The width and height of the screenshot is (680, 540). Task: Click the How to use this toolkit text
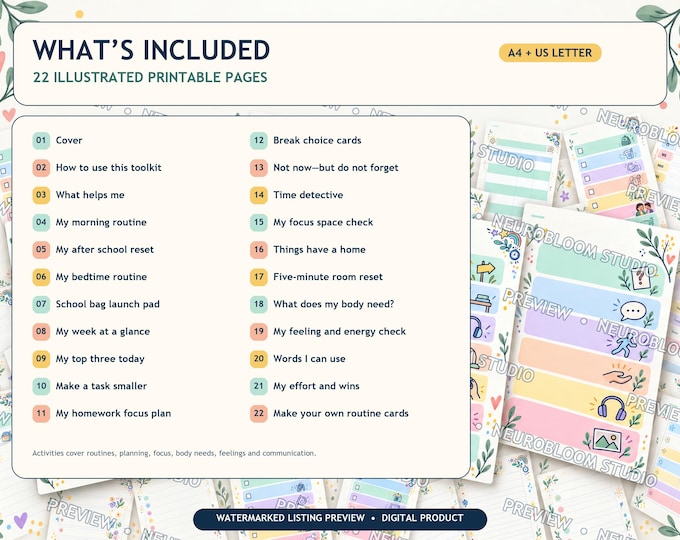tap(108, 168)
